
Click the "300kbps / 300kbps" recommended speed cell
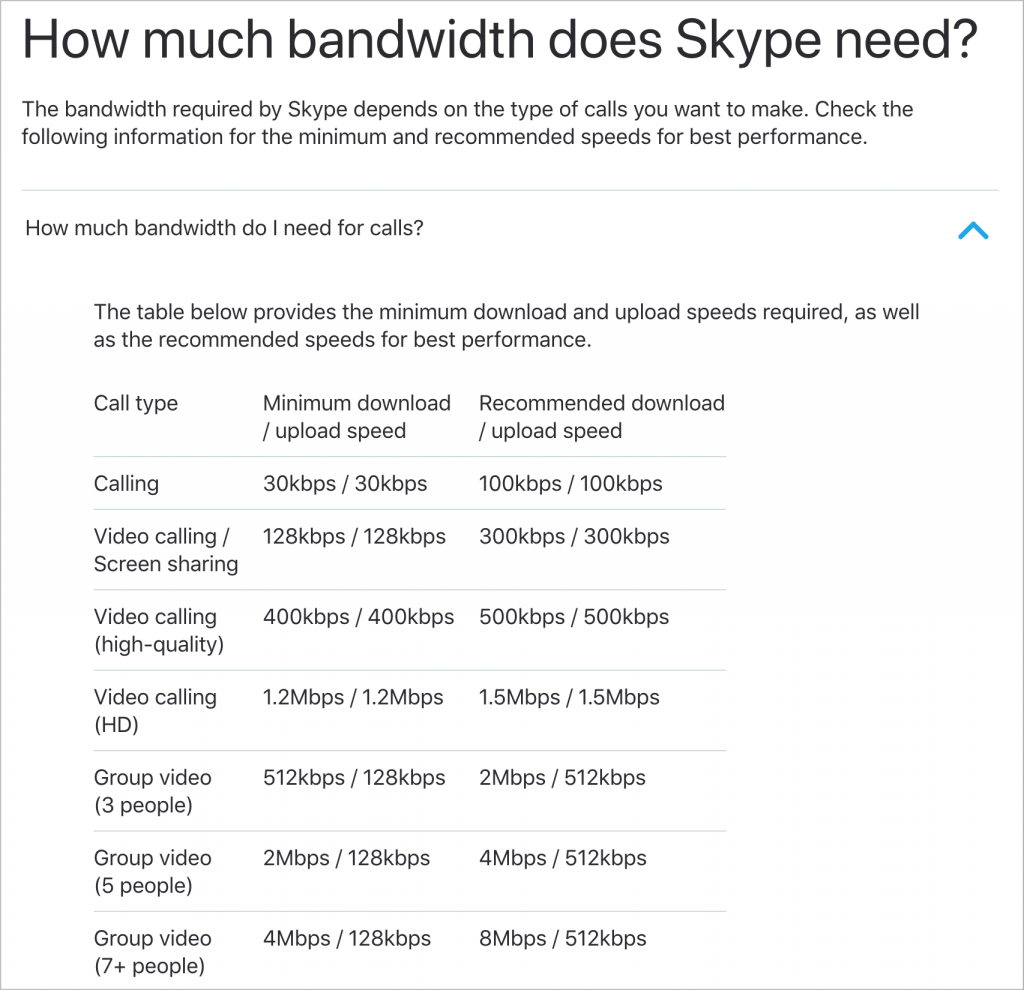[574, 537]
